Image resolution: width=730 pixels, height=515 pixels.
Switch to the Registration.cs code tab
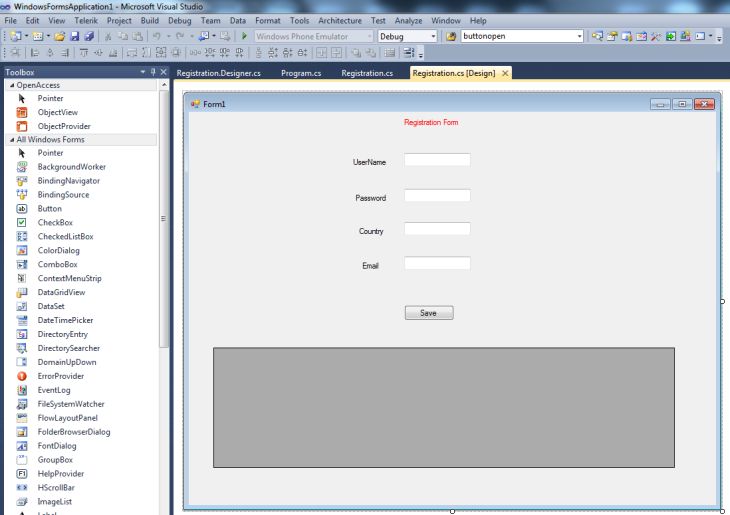367,73
